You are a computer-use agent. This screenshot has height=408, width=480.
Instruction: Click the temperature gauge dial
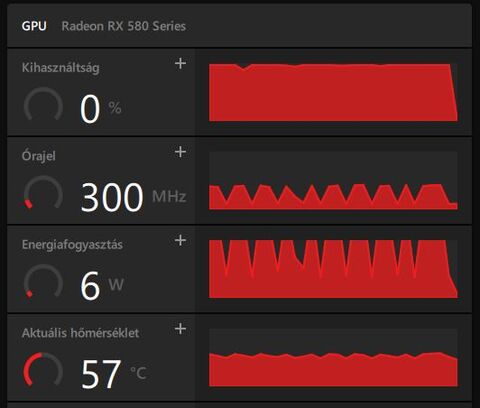(x=43, y=371)
